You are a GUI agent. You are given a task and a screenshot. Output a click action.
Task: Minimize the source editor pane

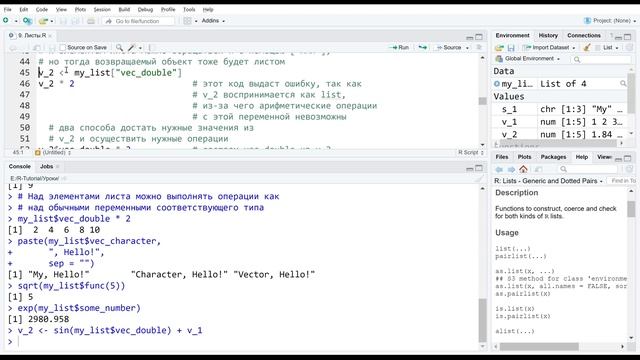470,37
